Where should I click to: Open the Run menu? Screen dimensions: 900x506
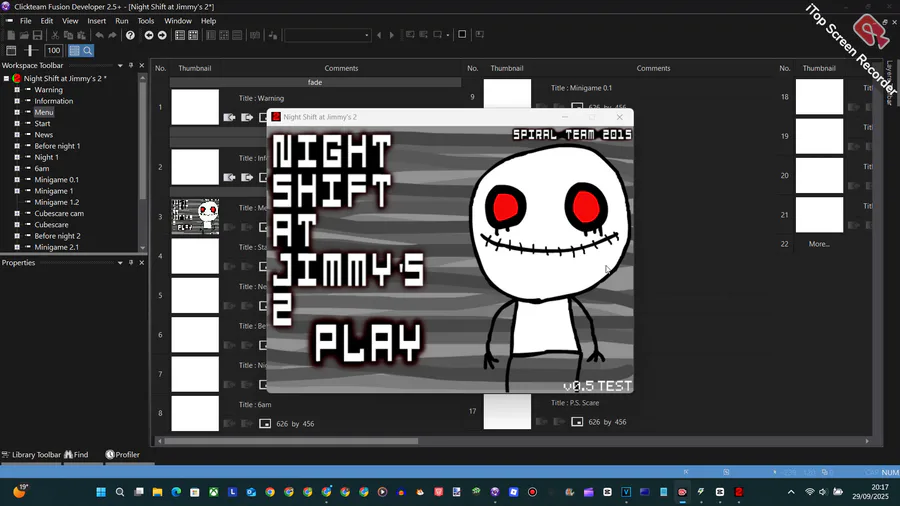122,21
